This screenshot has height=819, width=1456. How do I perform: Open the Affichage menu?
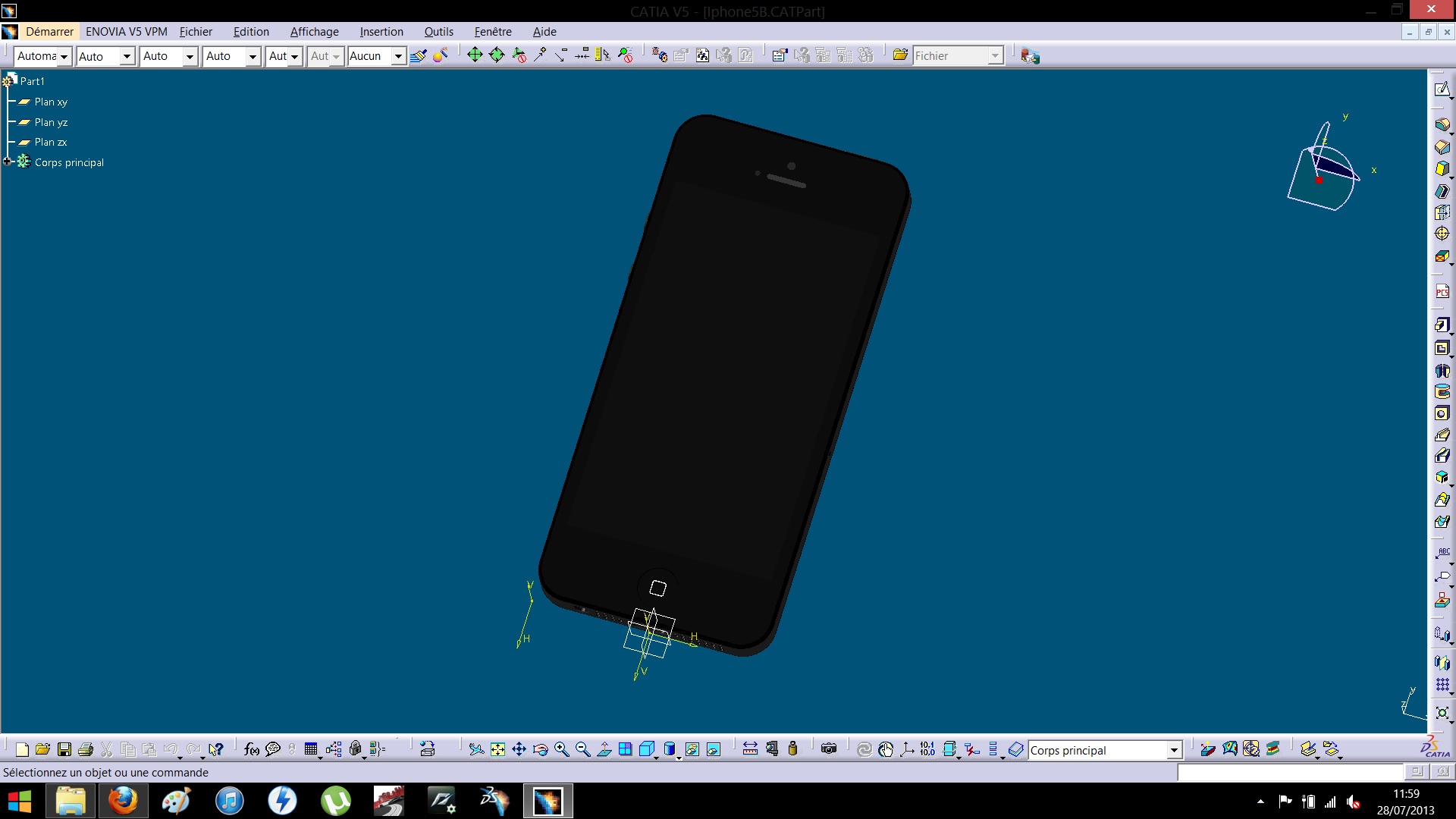(314, 32)
